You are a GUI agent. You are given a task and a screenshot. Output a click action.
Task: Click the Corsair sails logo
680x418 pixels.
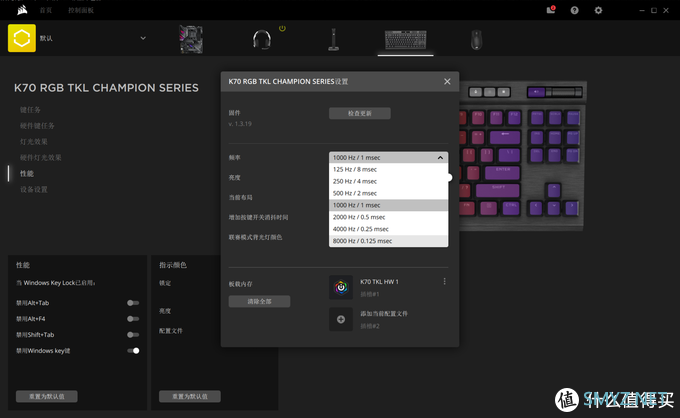(22, 10)
